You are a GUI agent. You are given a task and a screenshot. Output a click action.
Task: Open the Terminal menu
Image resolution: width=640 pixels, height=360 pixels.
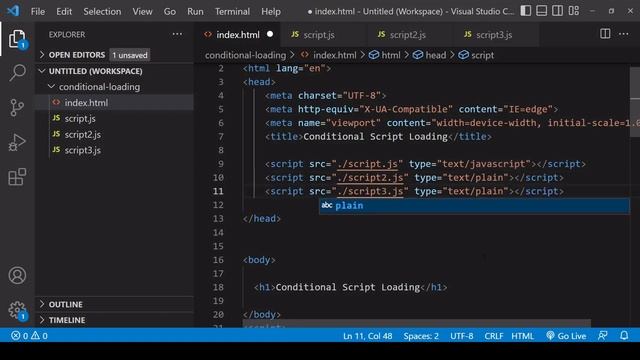point(232,11)
